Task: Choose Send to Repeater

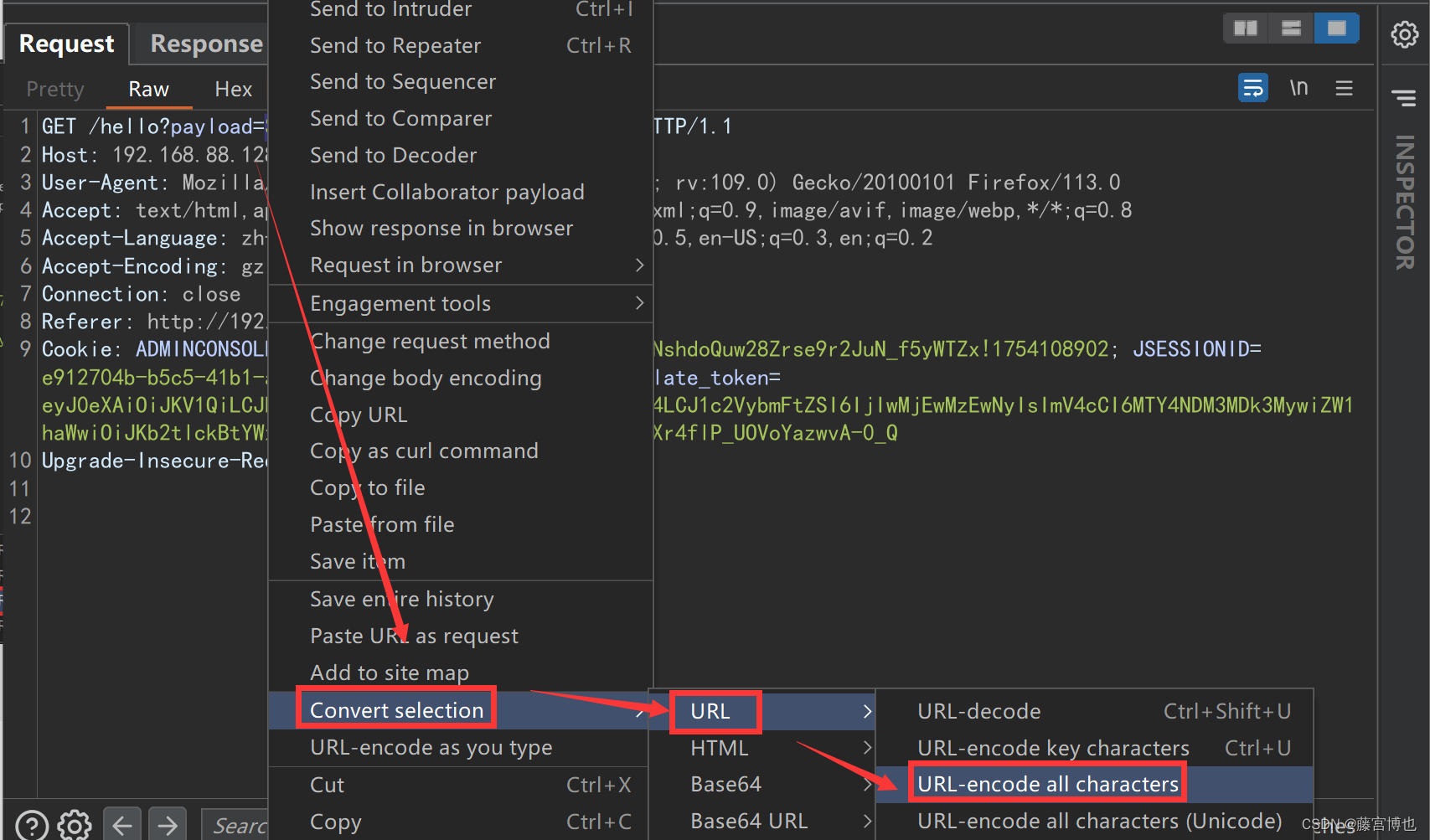Action: (x=461, y=45)
